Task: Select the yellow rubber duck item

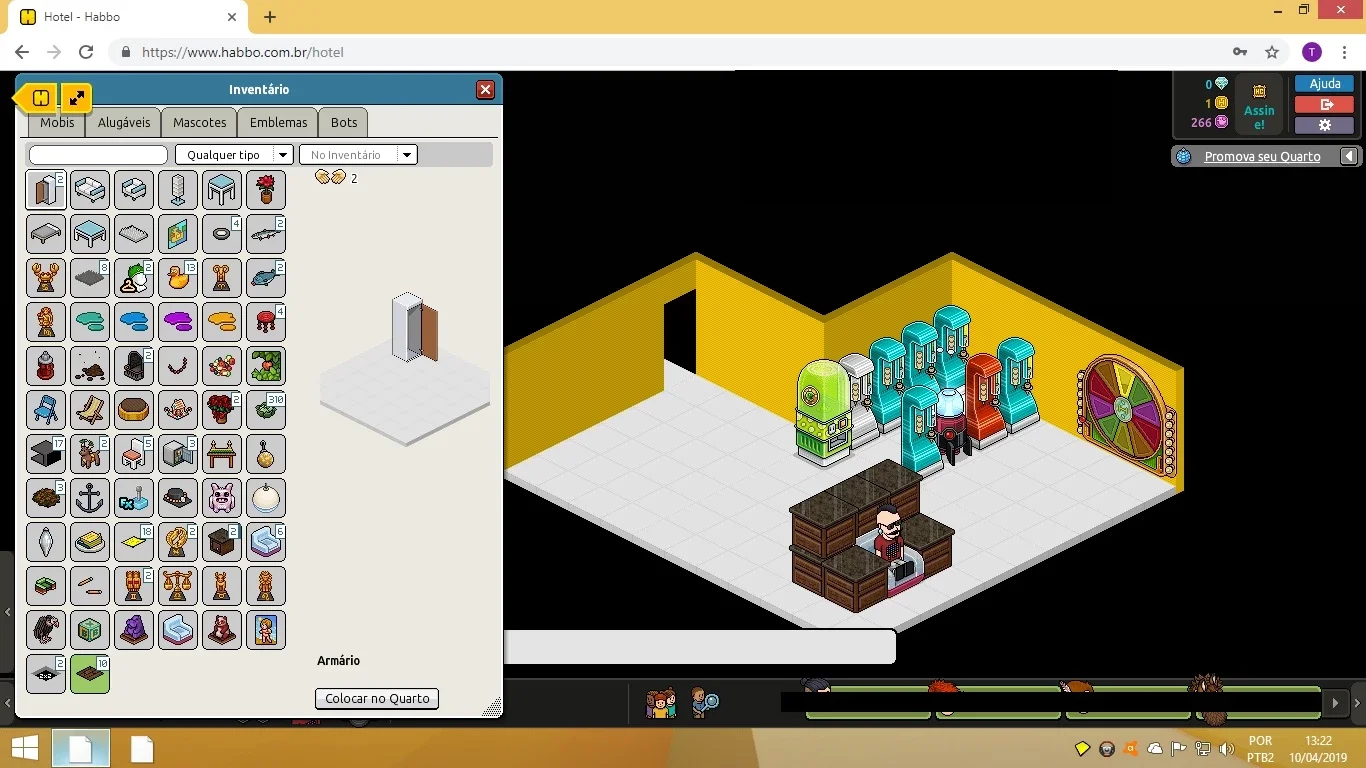Action: (178, 278)
